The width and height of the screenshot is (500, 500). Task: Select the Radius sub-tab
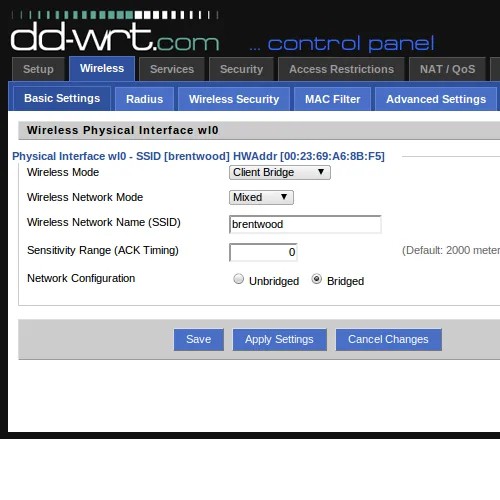[x=144, y=99]
